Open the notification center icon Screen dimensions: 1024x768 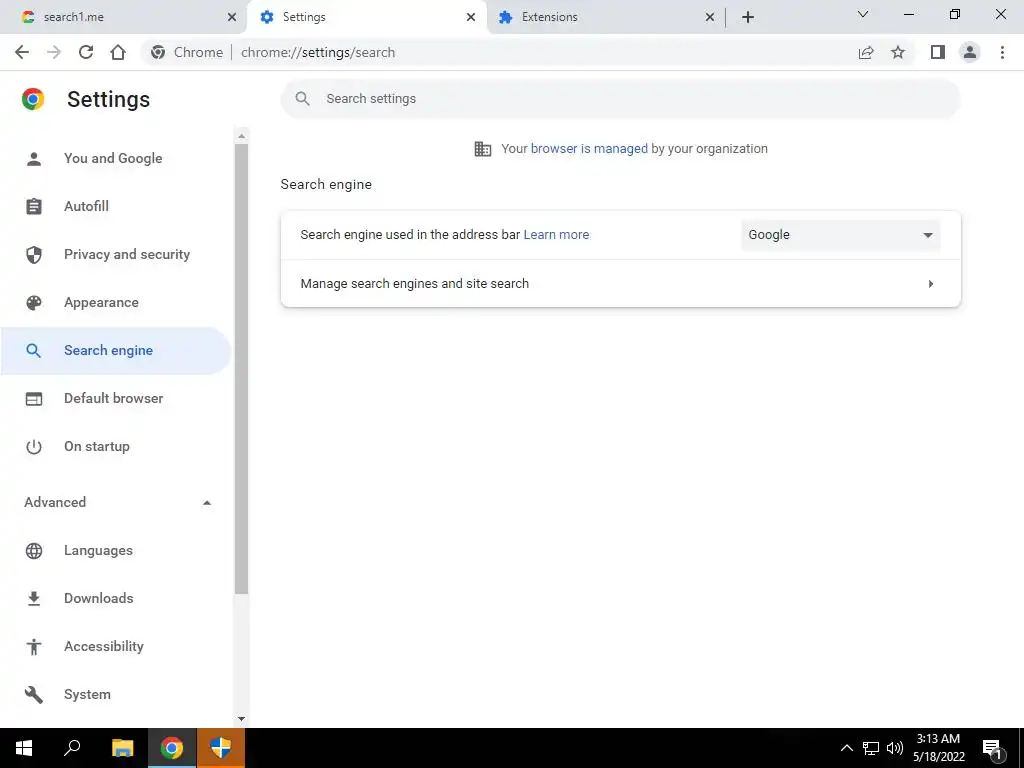point(993,748)
